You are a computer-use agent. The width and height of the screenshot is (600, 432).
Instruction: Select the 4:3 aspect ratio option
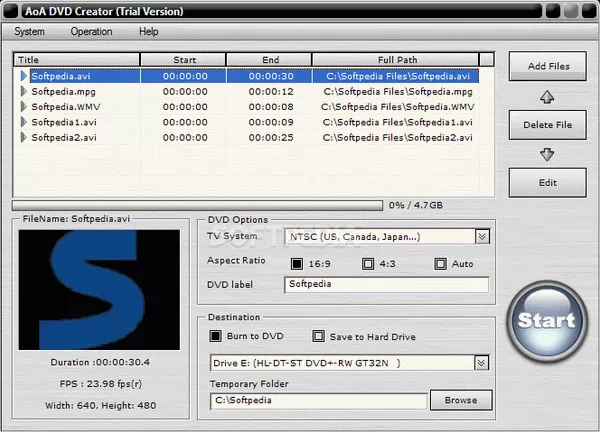point(368,264)
